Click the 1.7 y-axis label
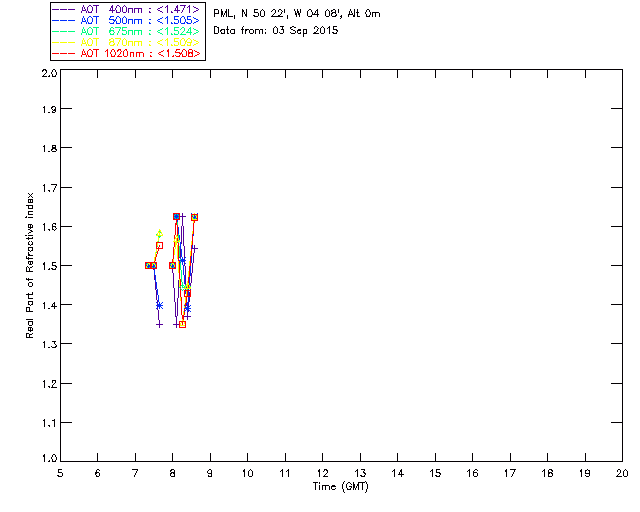 (49, 188)
